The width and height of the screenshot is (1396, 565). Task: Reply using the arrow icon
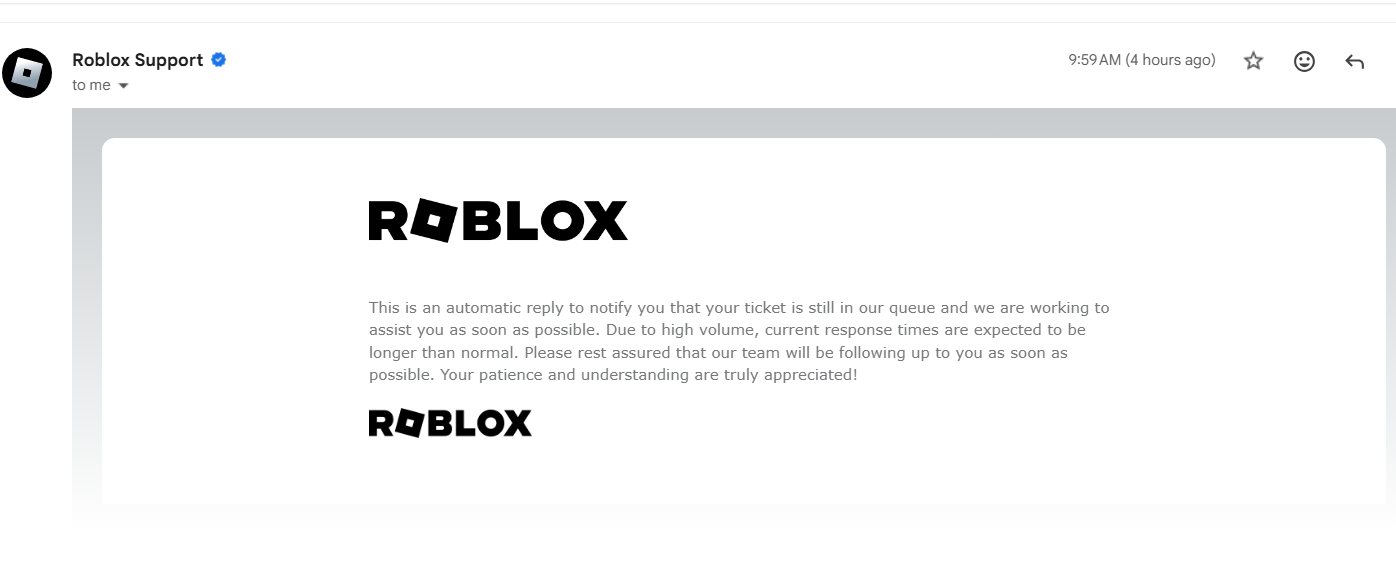coord(1355,62)
